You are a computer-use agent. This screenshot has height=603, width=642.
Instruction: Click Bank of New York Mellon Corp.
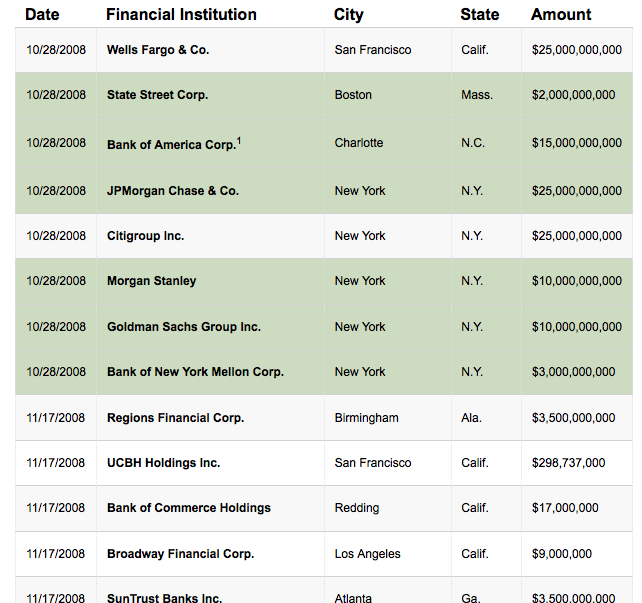pos(195,372)
